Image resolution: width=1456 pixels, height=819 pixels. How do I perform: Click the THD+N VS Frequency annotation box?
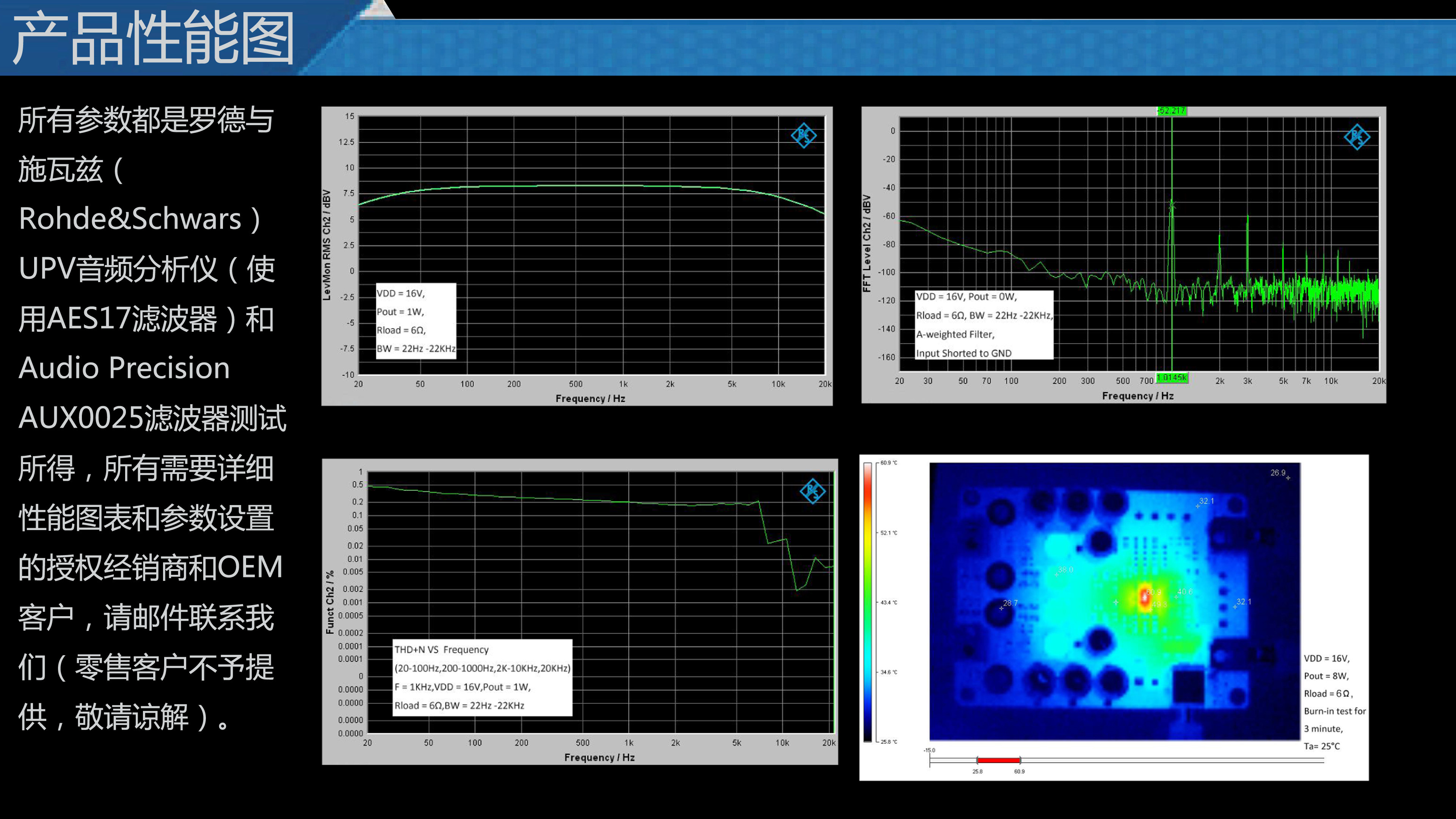(x=482, y=677)
